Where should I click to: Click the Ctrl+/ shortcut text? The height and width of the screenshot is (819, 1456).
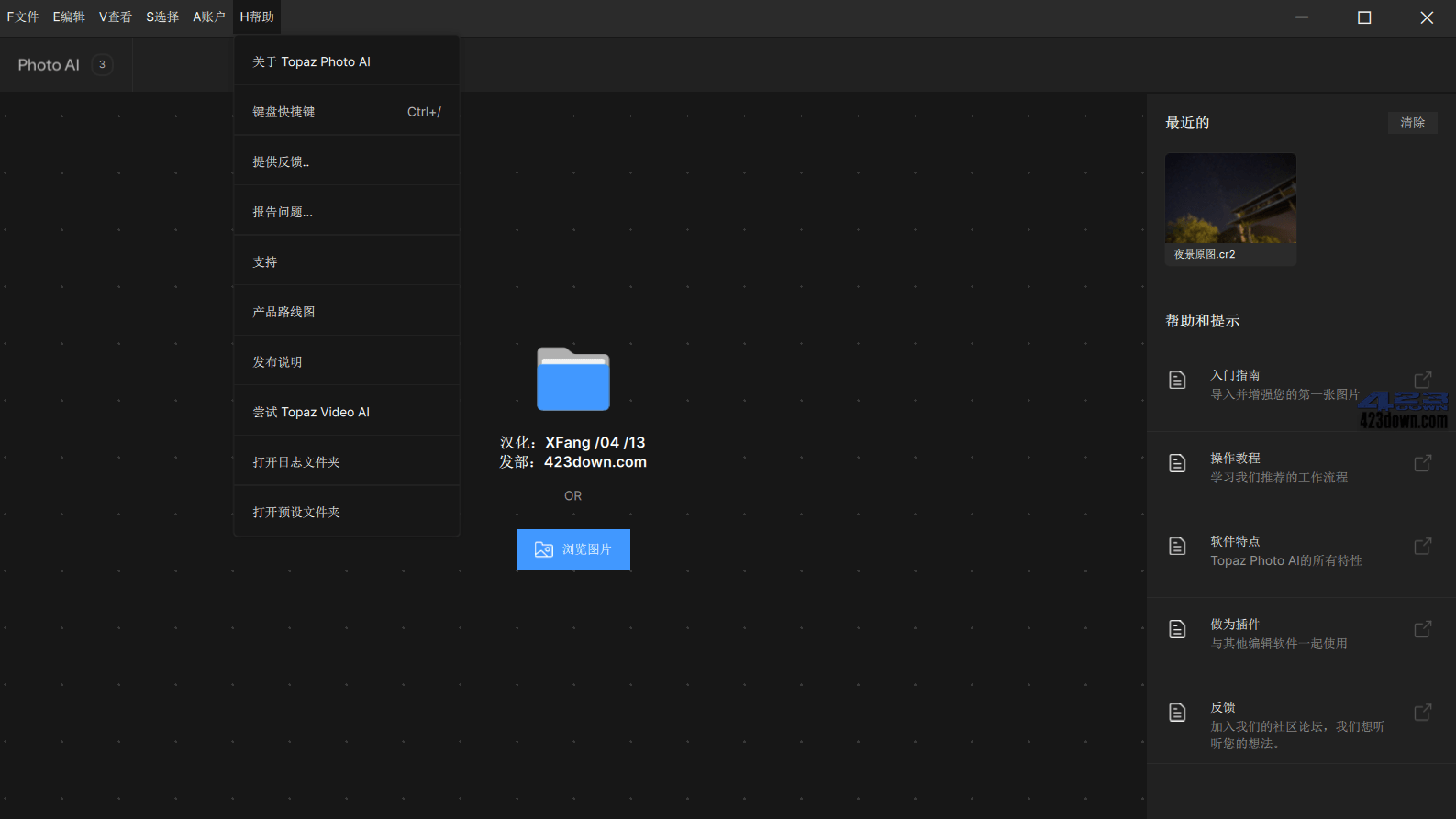(x=424, y=112)
